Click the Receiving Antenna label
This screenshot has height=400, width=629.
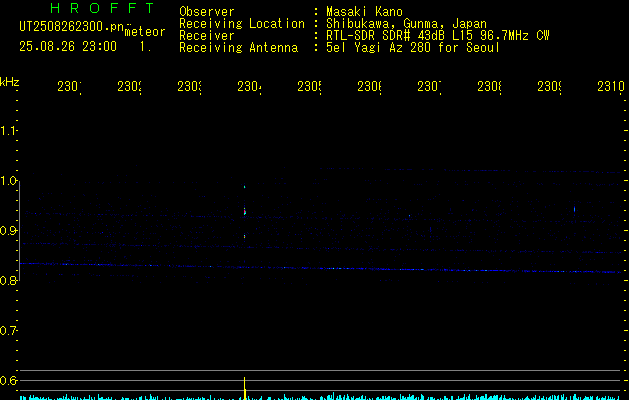coord(239,48)
